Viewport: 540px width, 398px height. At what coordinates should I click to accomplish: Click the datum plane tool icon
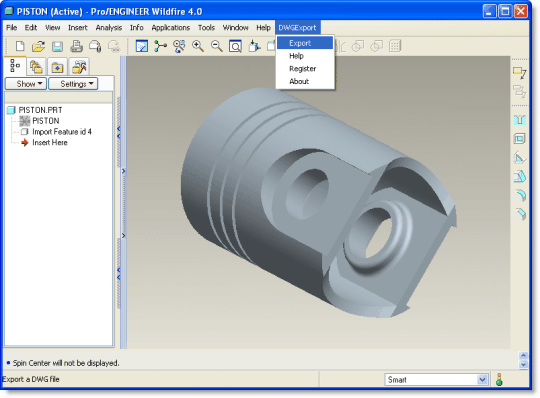519,73
